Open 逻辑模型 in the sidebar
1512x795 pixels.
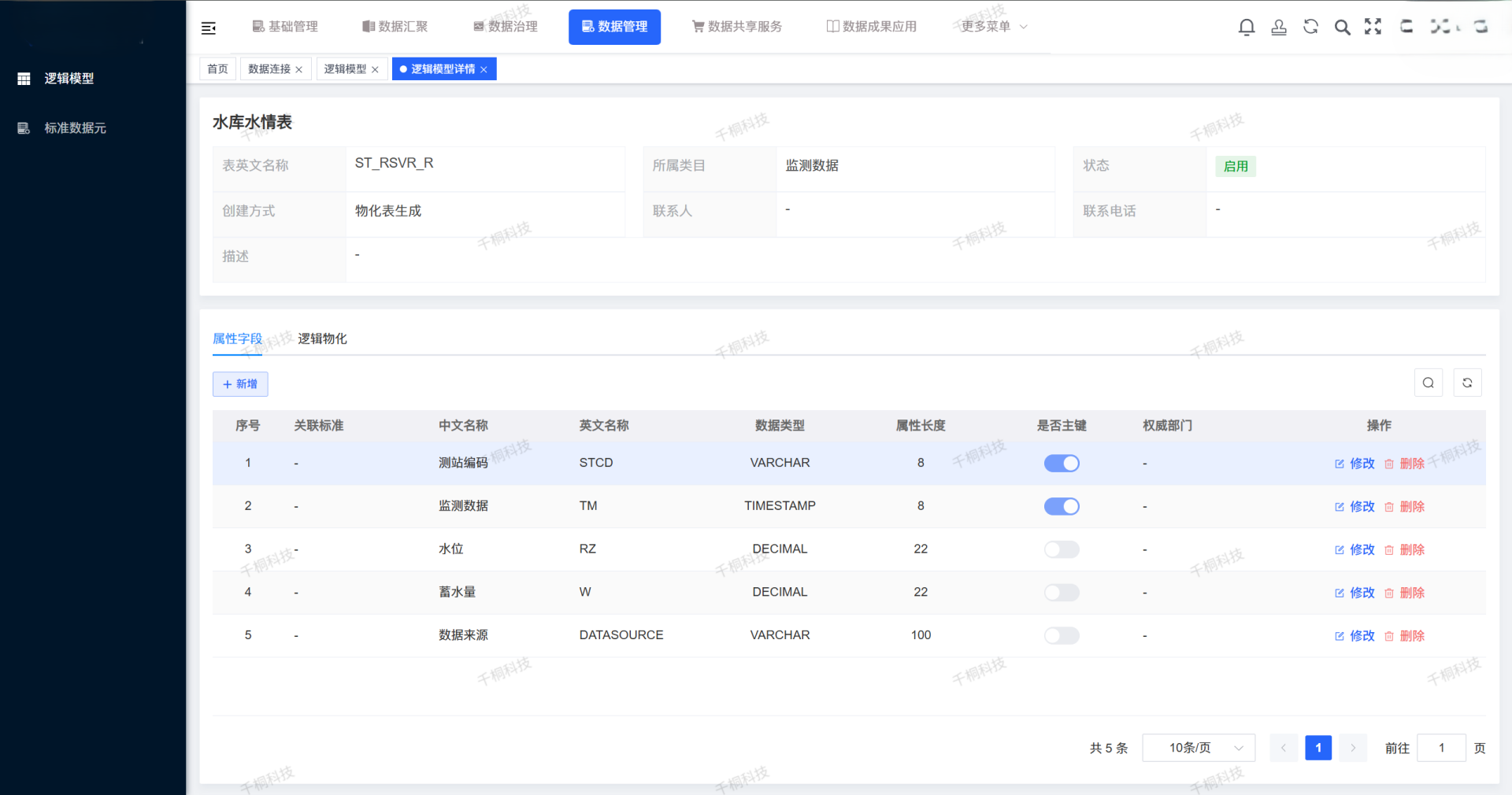click(69, 79)
